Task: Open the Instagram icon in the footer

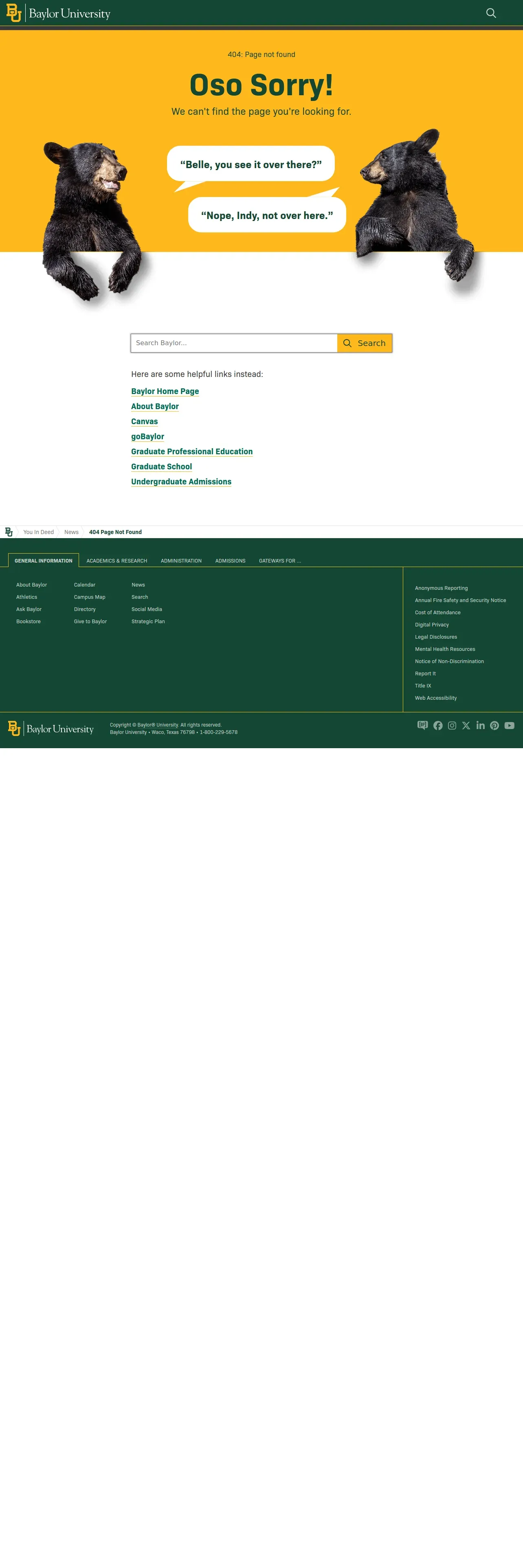Action: click(452, 725)
